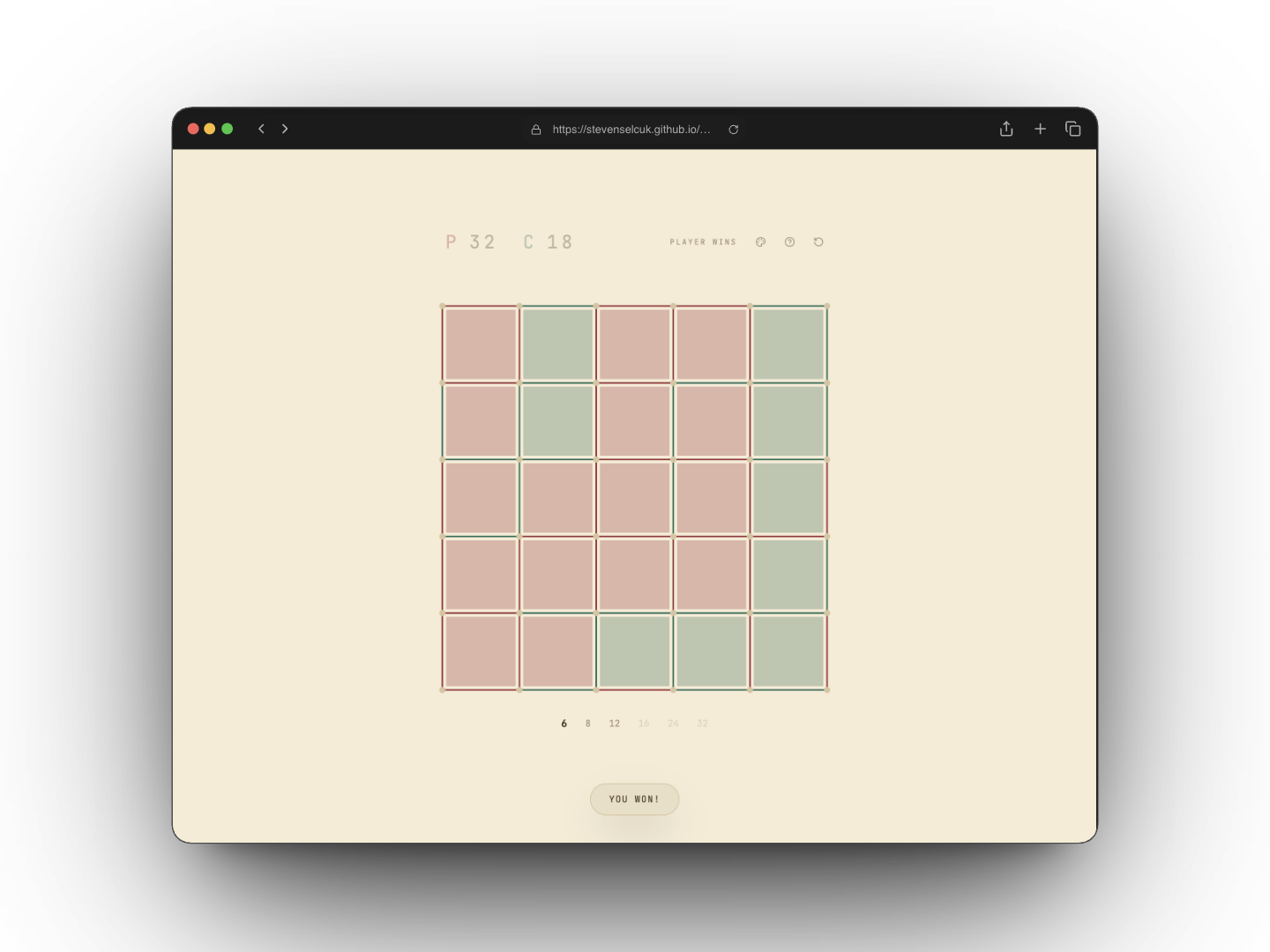Select grid size 6
1270x952 pixels.
tap(564, 724)
